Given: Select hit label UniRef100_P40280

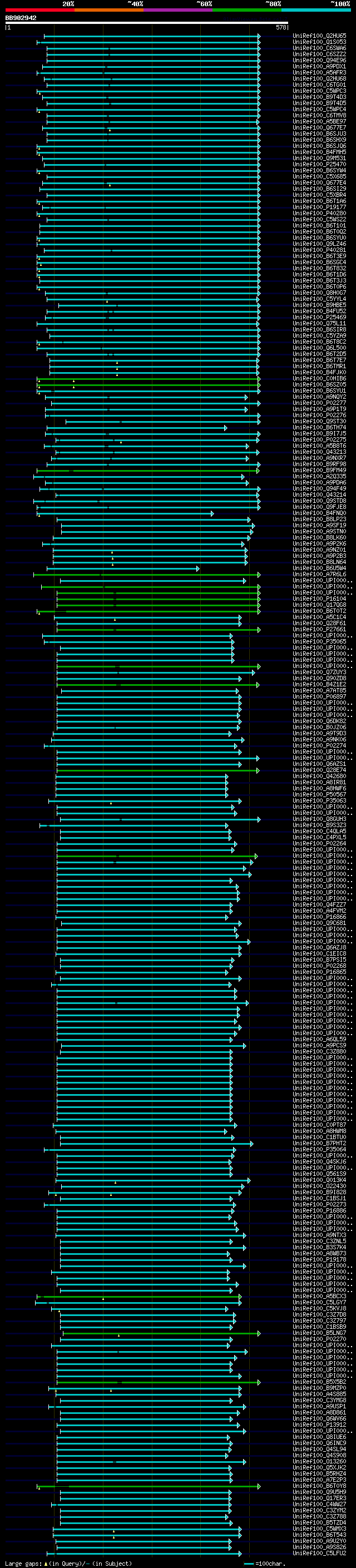Looking at the screenshot, I should tap(319, 214).
